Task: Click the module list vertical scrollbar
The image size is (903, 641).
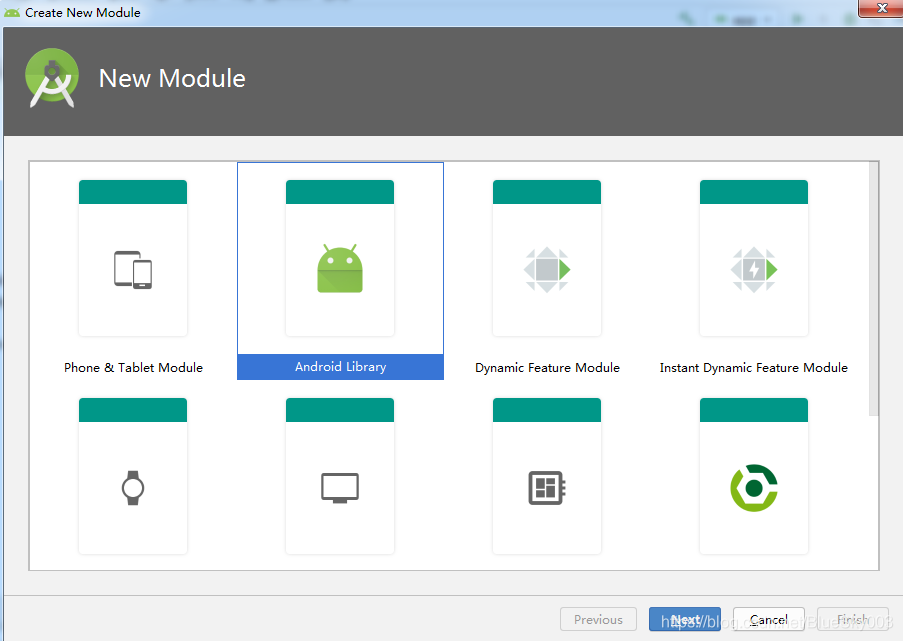Action: tap(874, 289)
